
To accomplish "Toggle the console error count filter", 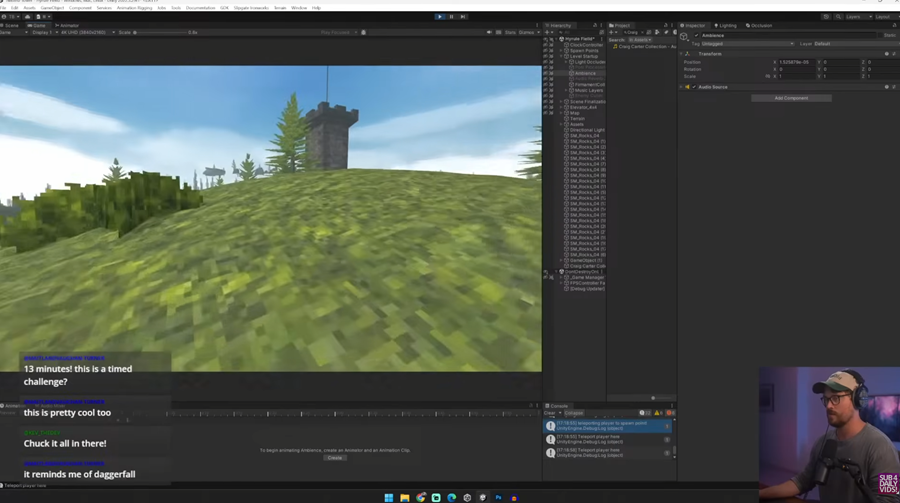I will pos(670,413).
